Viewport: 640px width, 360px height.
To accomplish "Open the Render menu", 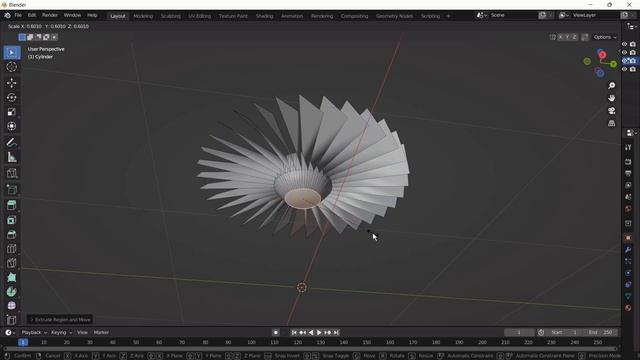I will coord(50,15).
